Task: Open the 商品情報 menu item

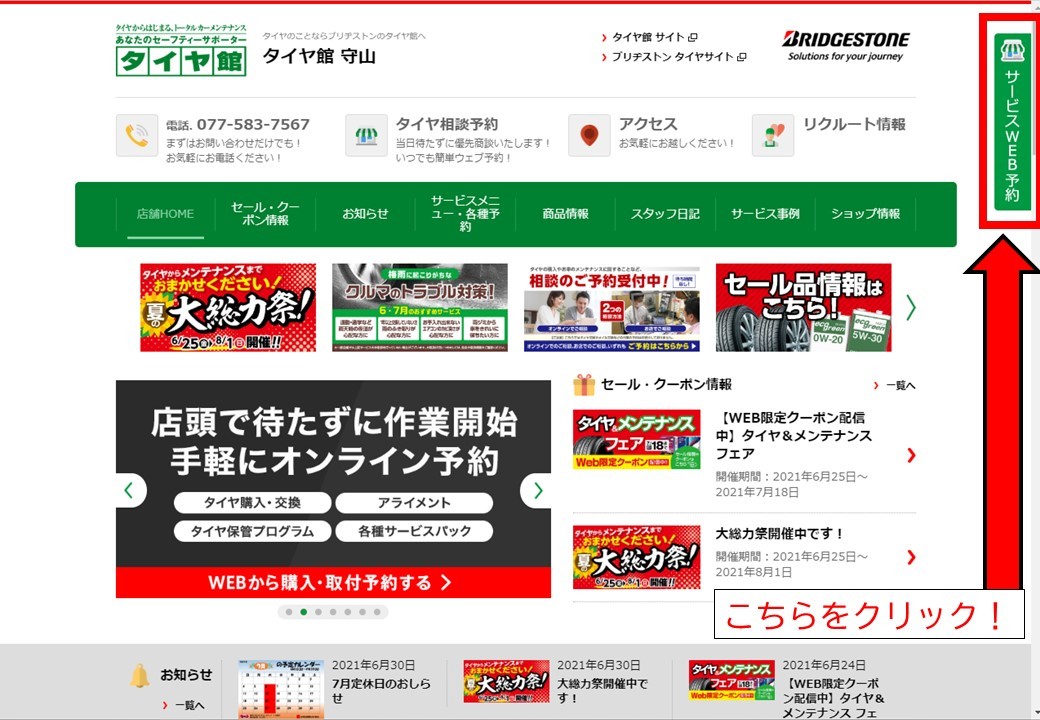Action: (566, 214)
